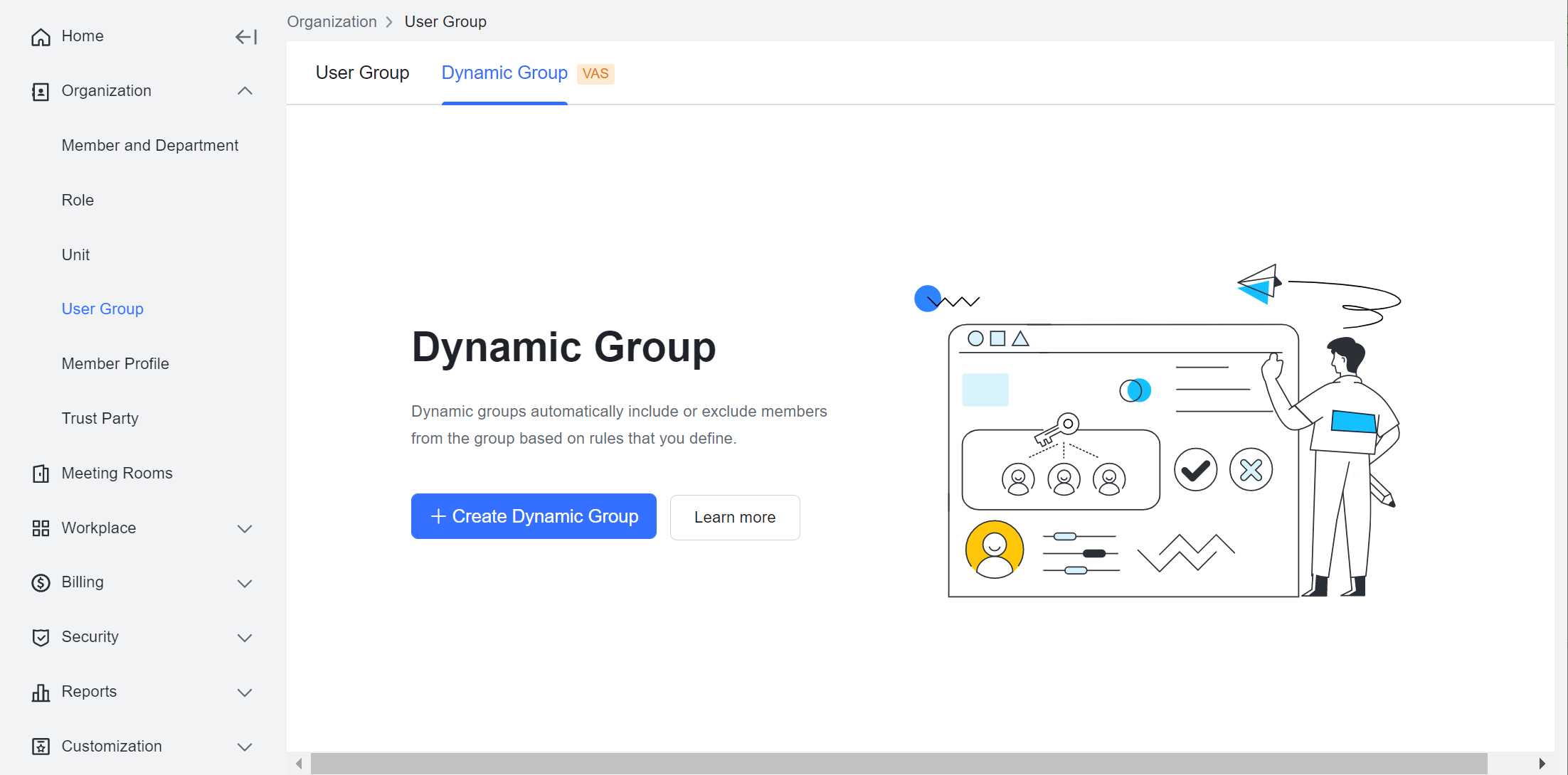Expand the Workplace menu chevron
The width and height of the screenshot is (1568, 775).
(x=245, y=528)
